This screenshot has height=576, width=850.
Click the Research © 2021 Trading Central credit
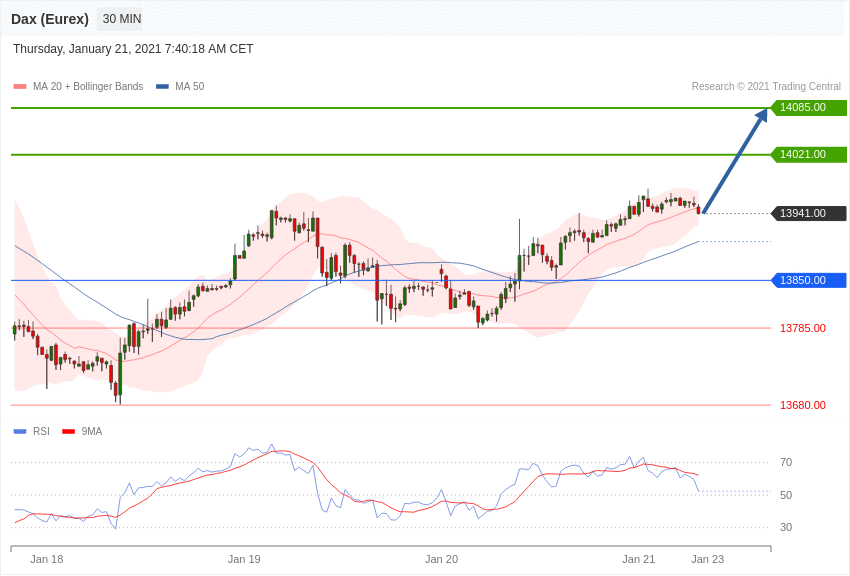point(766,87)
